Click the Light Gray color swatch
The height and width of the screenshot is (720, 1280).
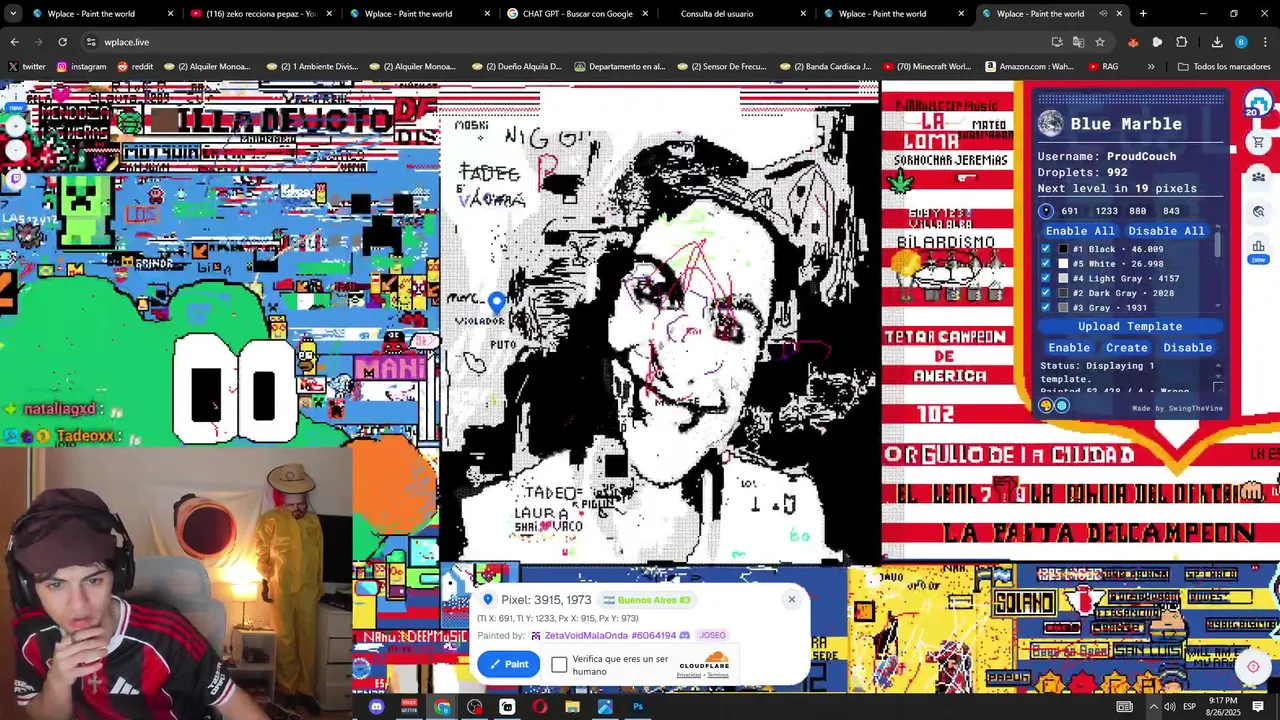[x=1063, y=278]
